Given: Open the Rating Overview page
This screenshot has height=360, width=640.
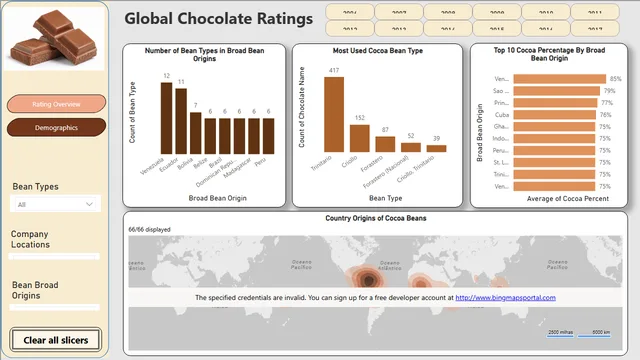Looking at the screenshot, I should click(56, 104).
